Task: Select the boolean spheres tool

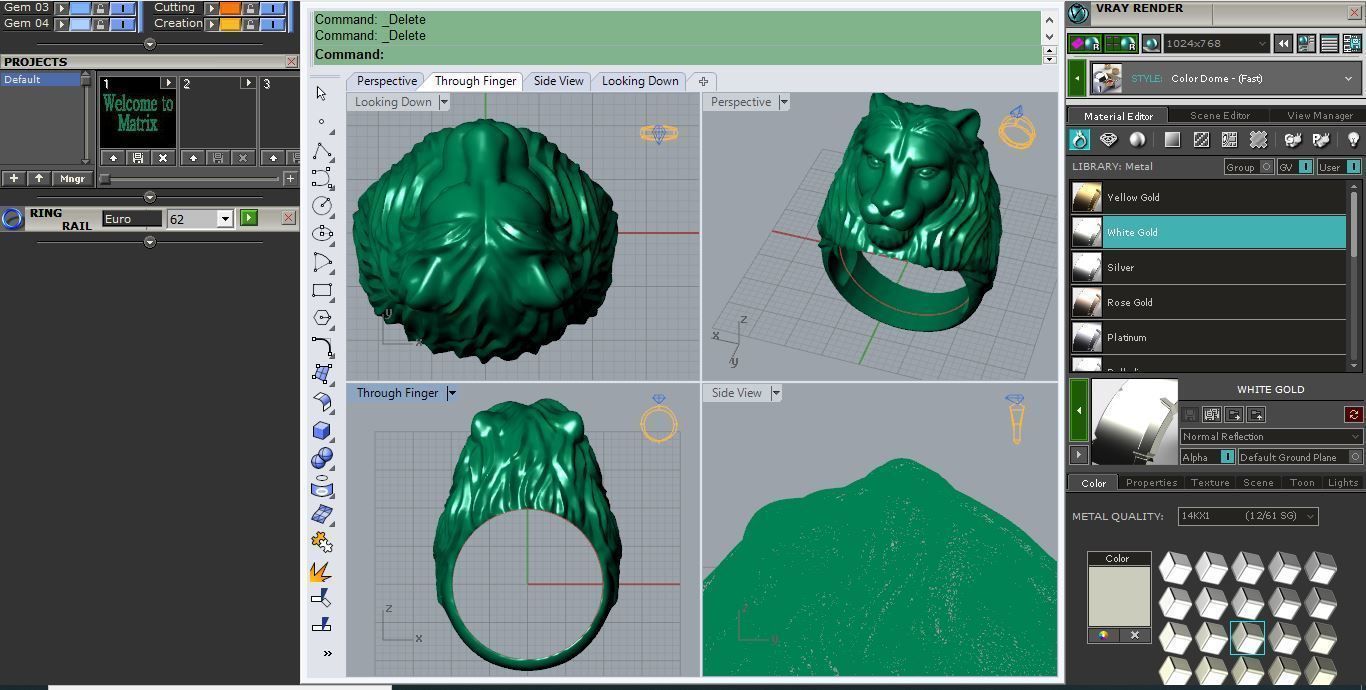Action: 322,458
